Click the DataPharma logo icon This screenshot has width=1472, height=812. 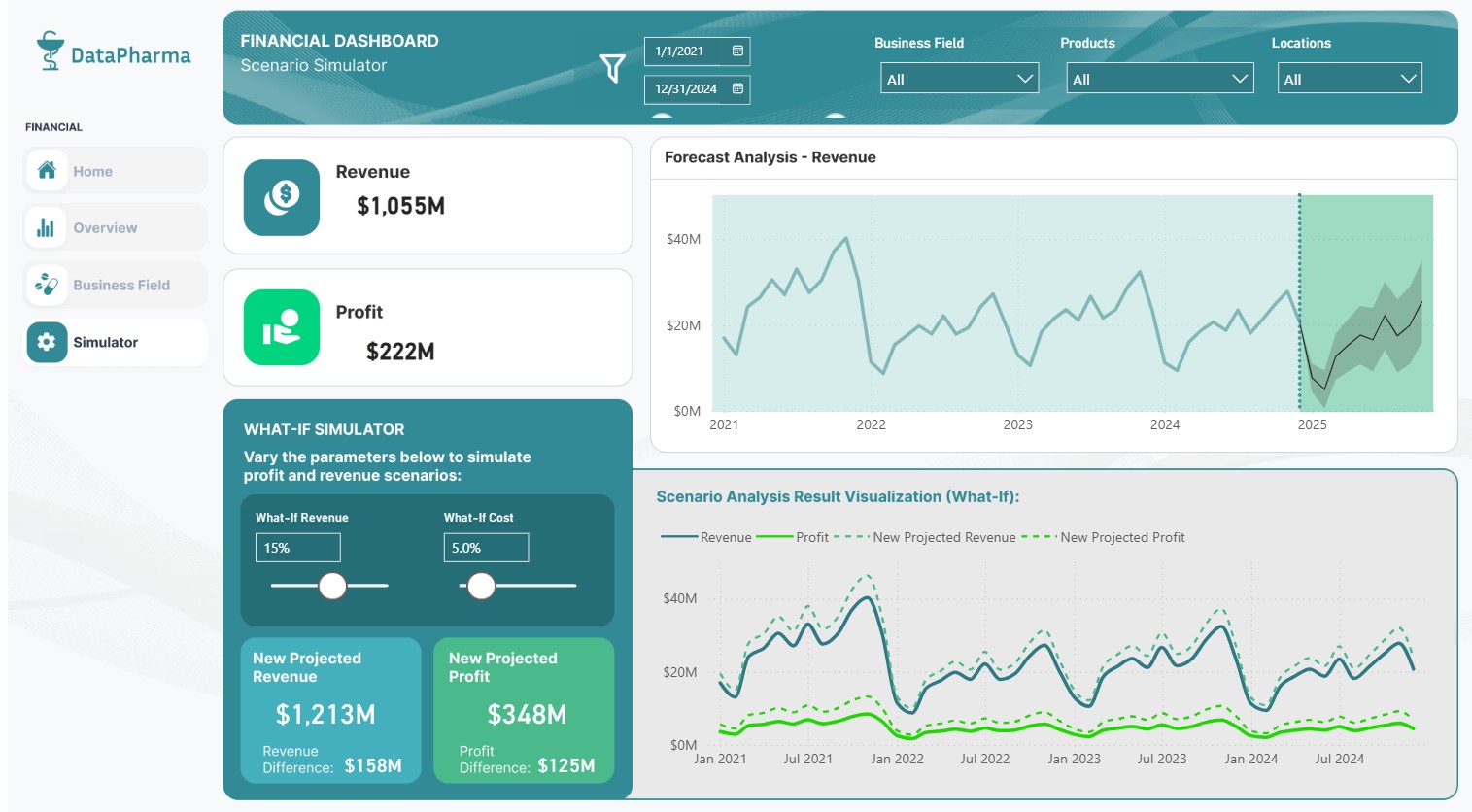tap(50, 51)
